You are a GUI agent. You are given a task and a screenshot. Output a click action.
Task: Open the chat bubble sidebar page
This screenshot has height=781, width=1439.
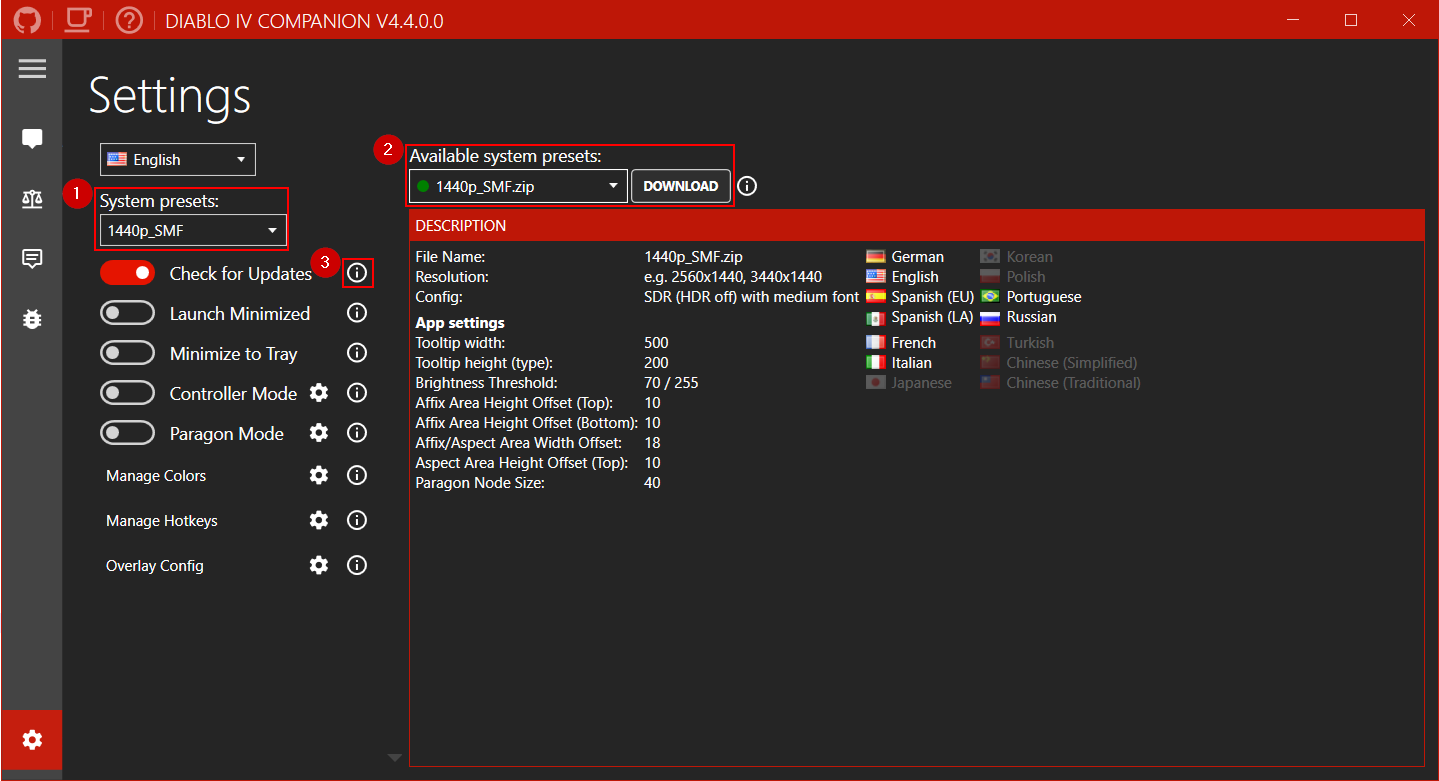click(x=32, y=139)
